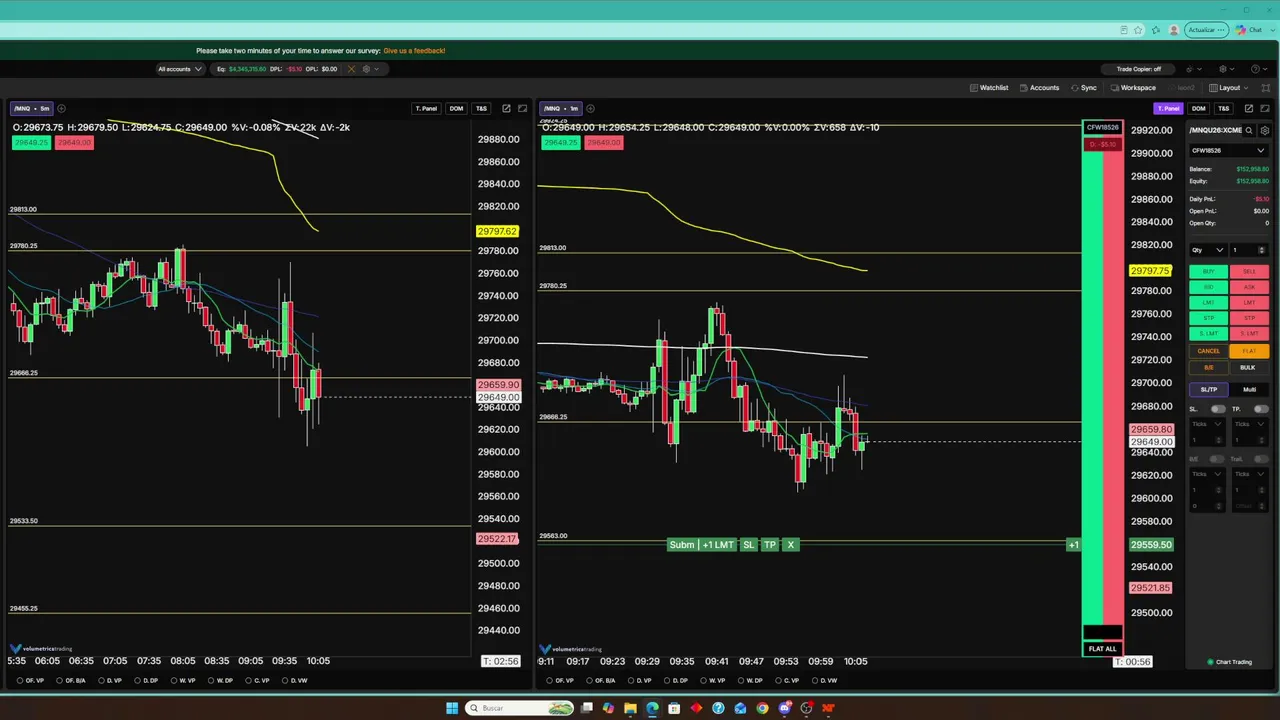Click the TP tag on pending order
This screenshot has width=1280, height=720.
point(769,545)
